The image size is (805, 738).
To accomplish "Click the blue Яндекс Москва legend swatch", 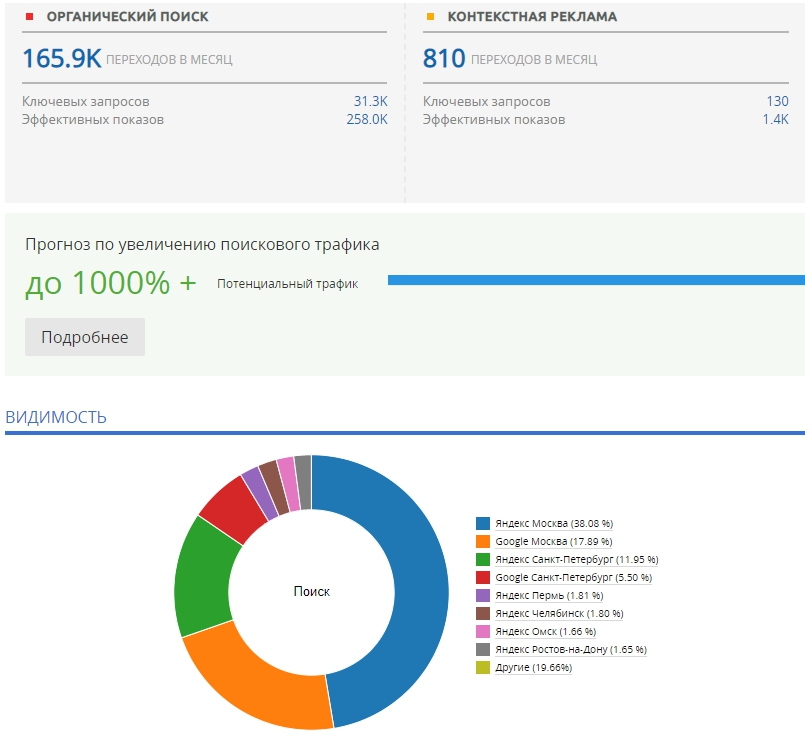I will point(483,523).
